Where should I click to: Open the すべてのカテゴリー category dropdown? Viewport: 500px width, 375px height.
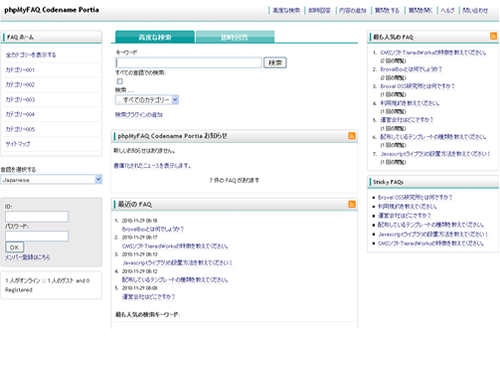coord(147,100)
